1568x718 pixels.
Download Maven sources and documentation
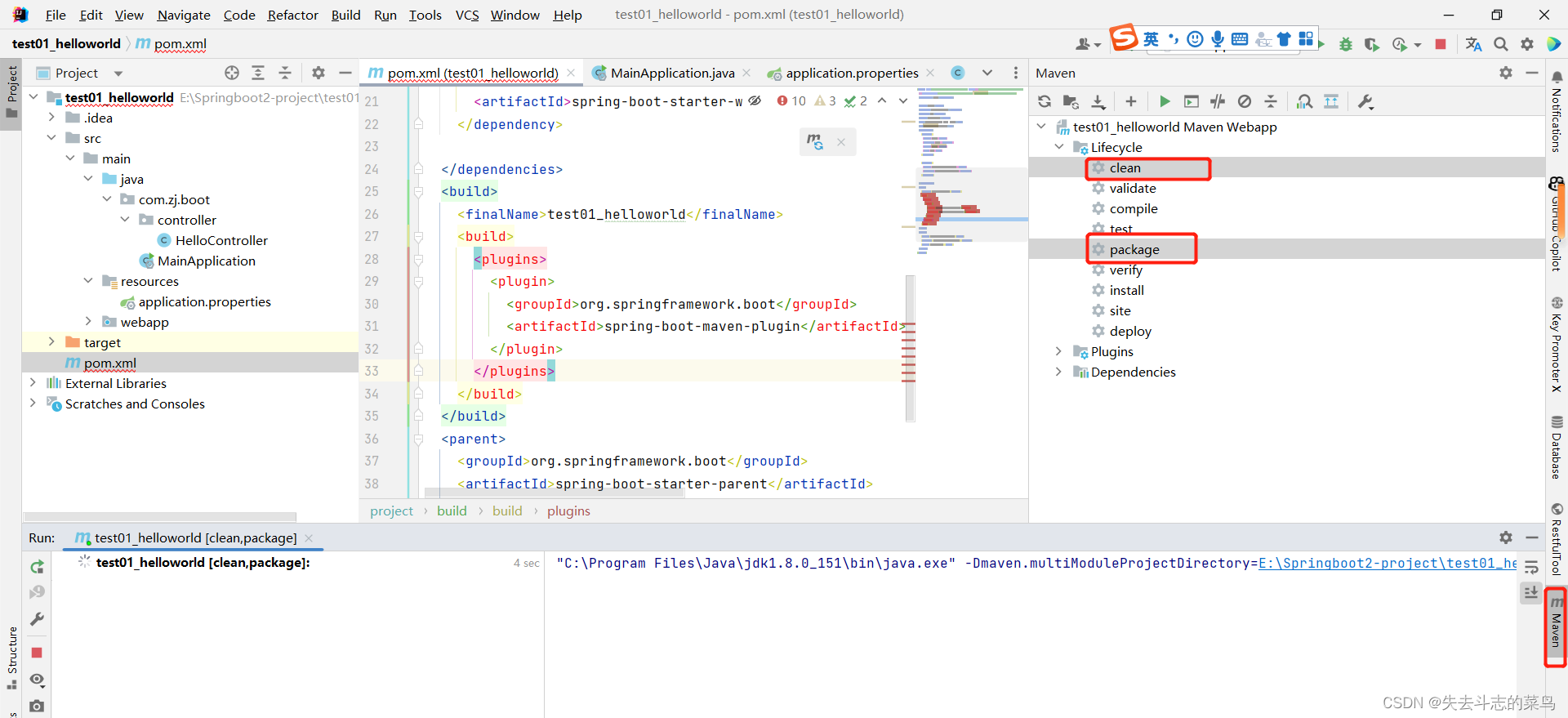point(1098,101)
